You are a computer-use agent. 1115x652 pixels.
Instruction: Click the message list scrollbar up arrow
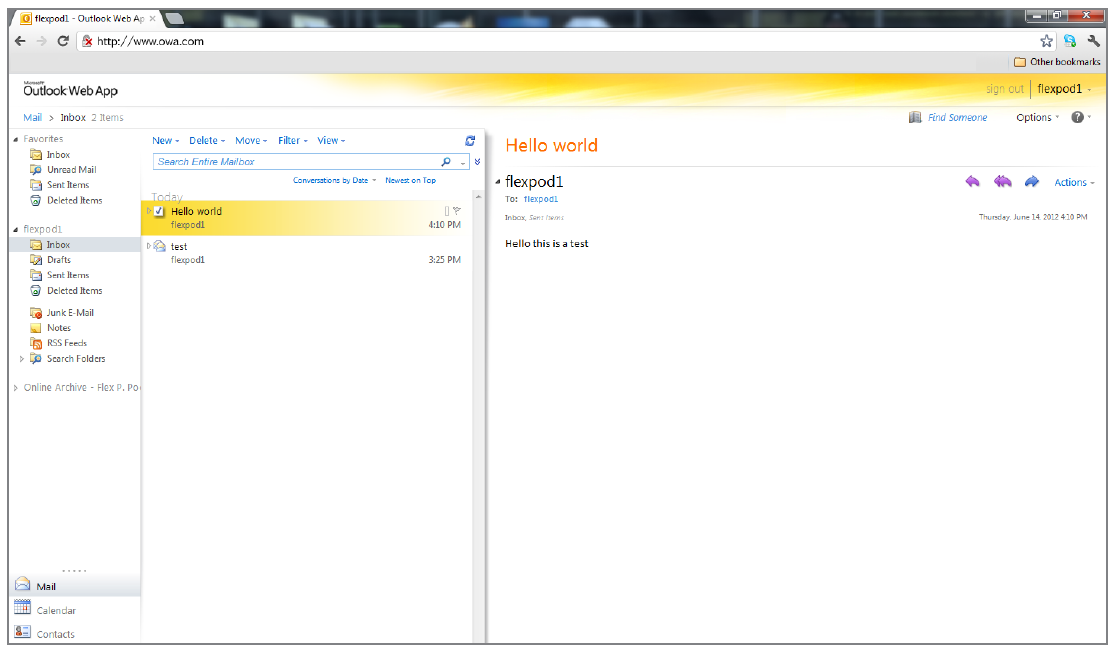(x=478, y=197)
